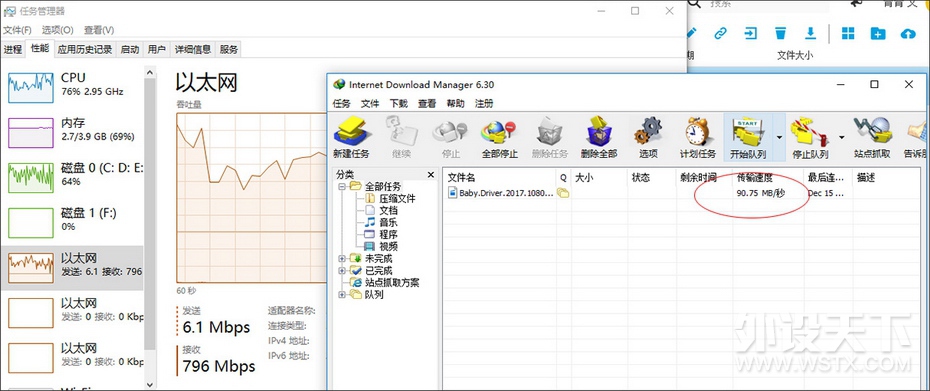Switch to the 详细信息 tab
This screenshot has height=391, width=930.
pos(193,50)
